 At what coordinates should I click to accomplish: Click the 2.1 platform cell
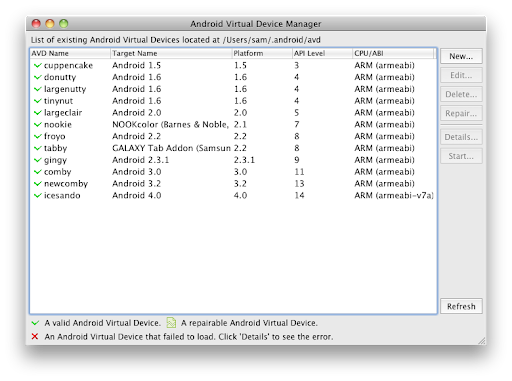[240, 125]
